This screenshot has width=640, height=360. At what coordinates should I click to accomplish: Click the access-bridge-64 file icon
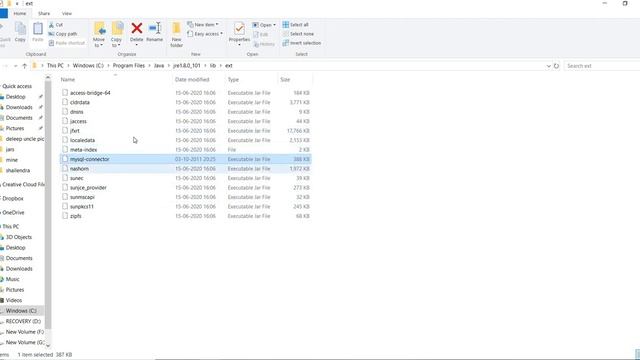(x=65, y=93)
